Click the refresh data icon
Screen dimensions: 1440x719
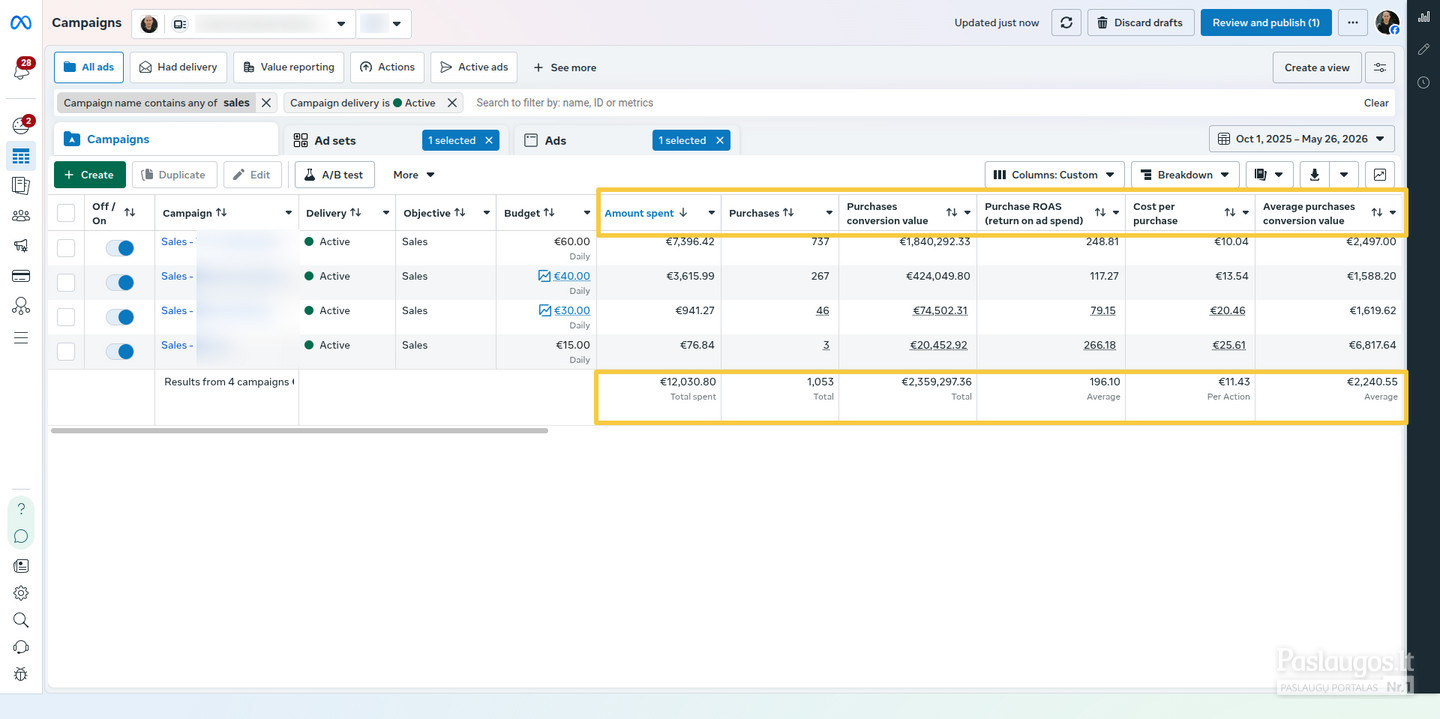[1067, 23]
